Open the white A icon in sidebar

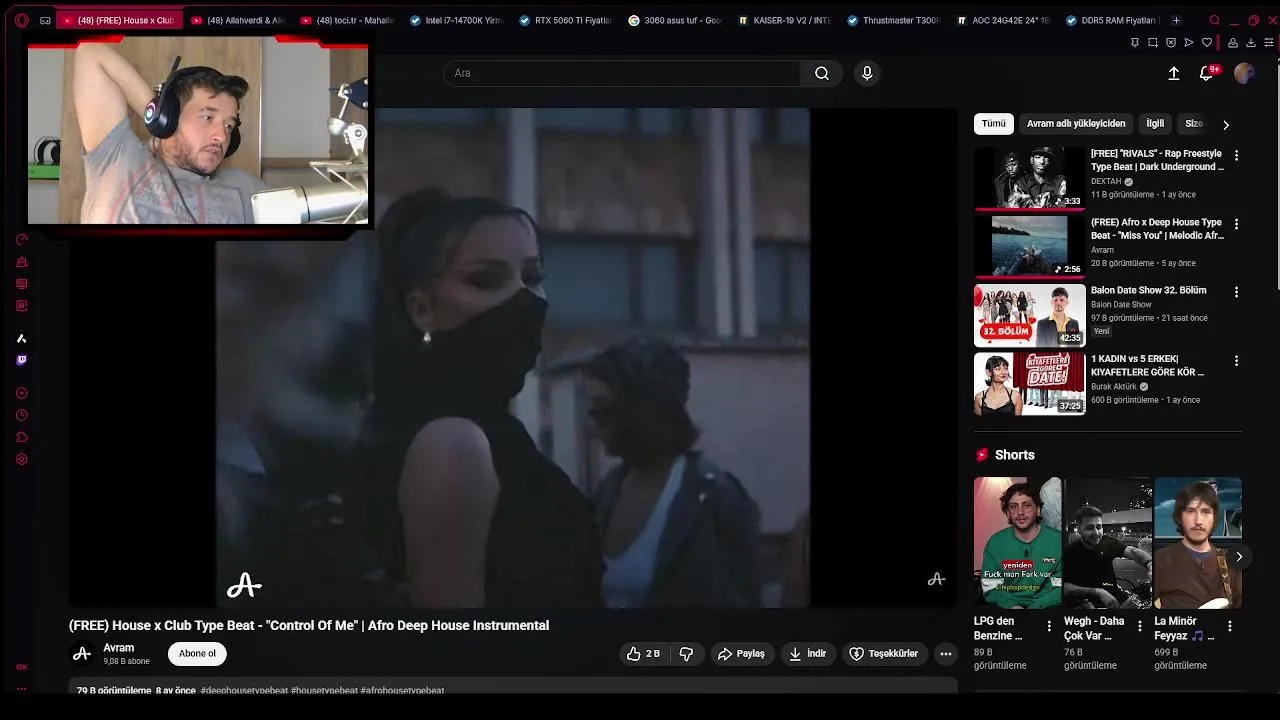[21, 338]
